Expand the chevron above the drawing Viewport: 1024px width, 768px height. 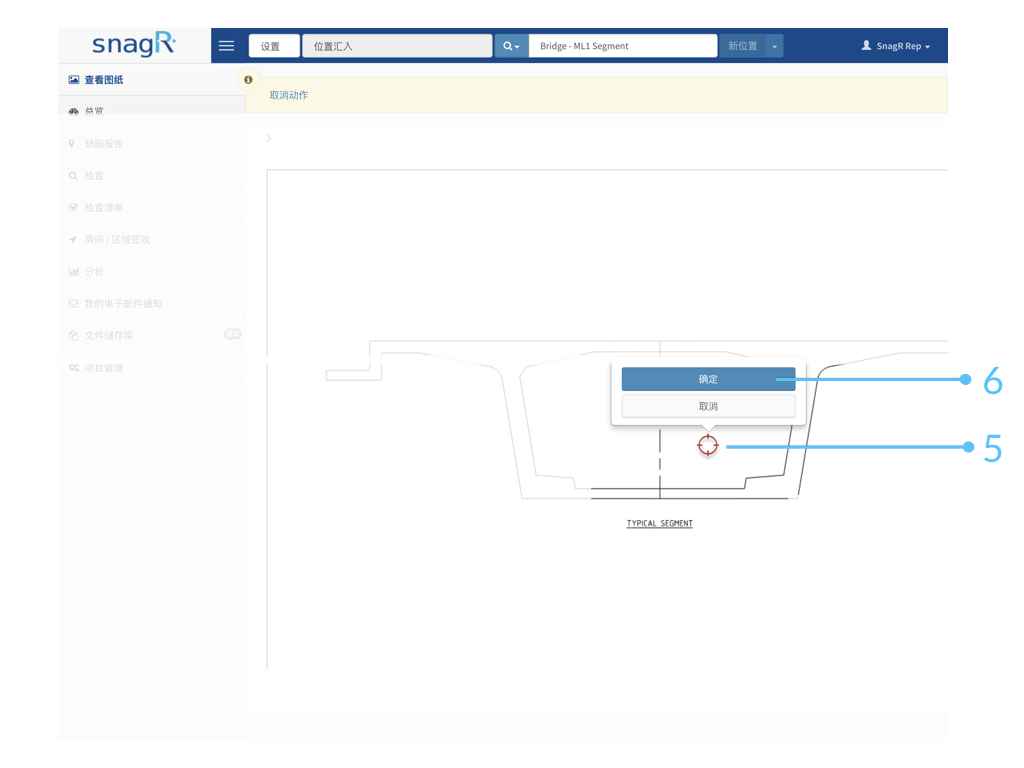point(268,138)
